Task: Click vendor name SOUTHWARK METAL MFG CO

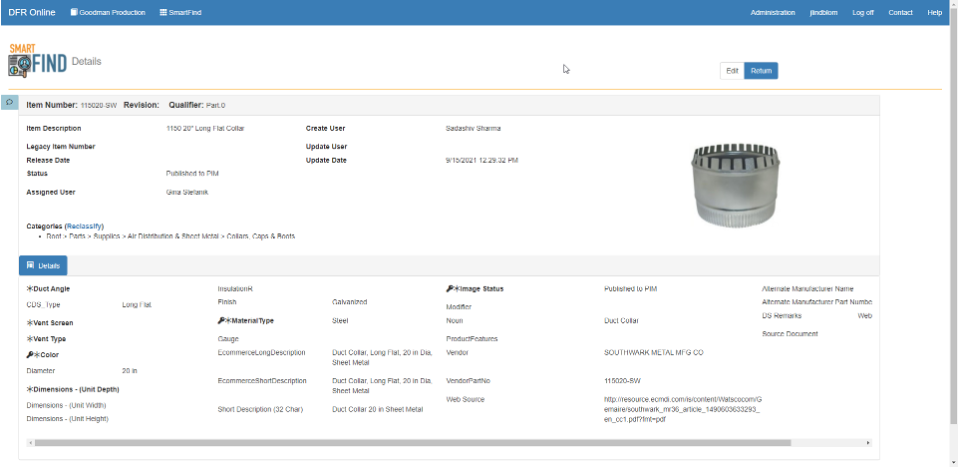Action: [653, 353]
